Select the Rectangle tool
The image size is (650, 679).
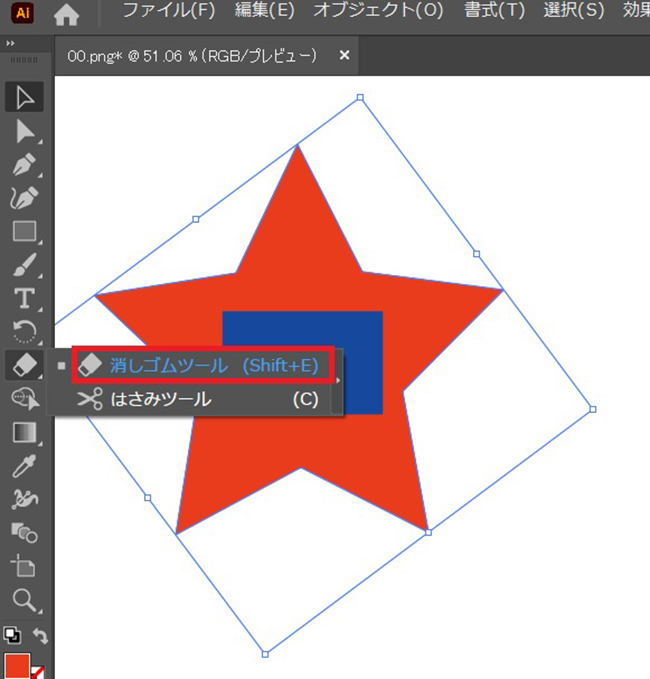click(24, 231)
